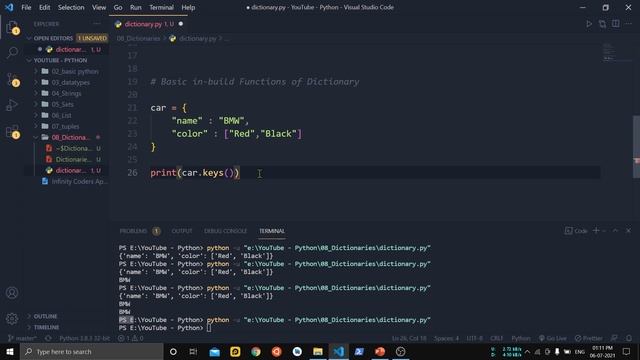Maximize the terminal panel size
This screenshot has width=640, height=360.
615,231
